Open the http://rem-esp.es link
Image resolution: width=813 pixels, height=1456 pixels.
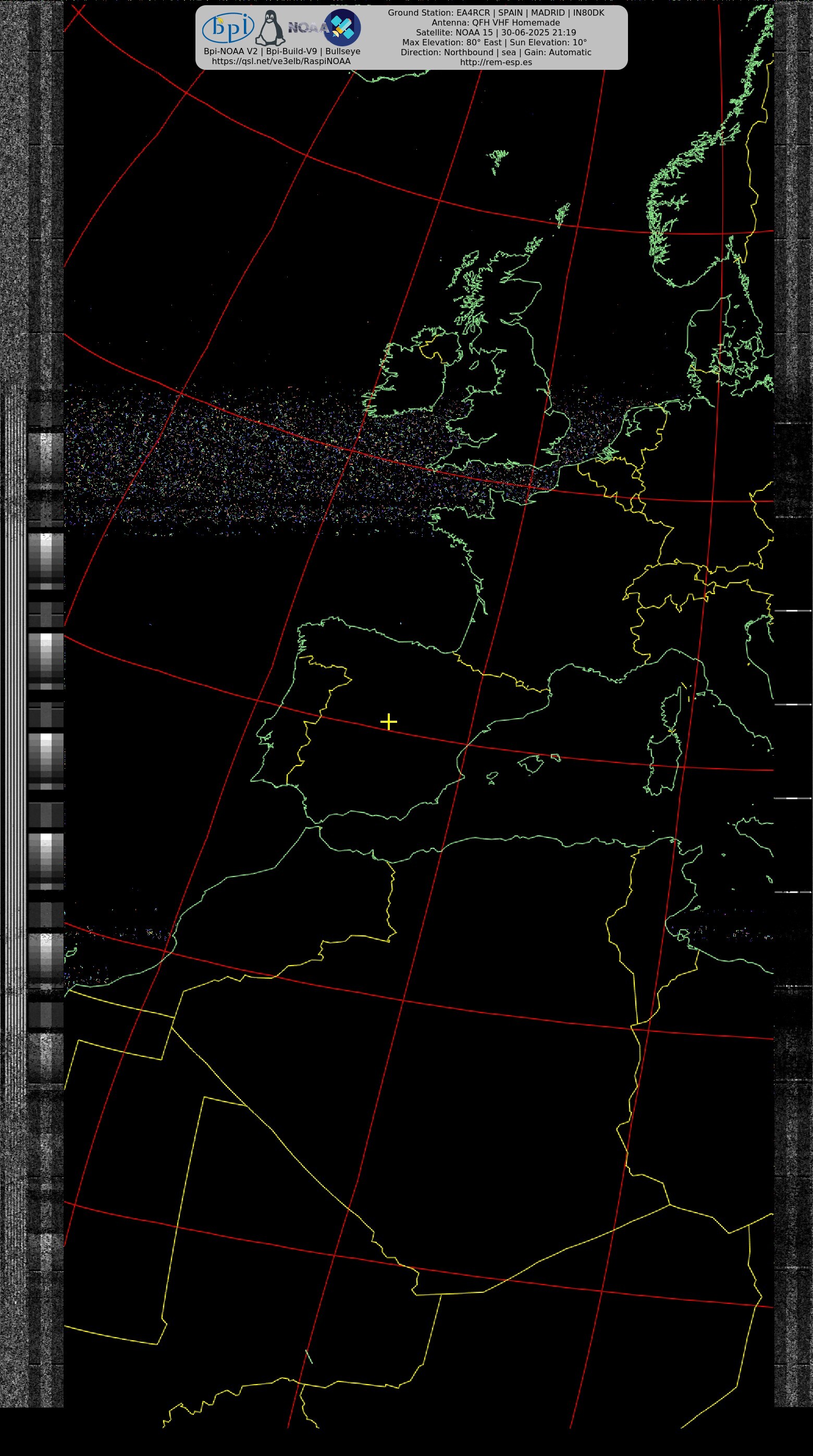pos(496,62)
